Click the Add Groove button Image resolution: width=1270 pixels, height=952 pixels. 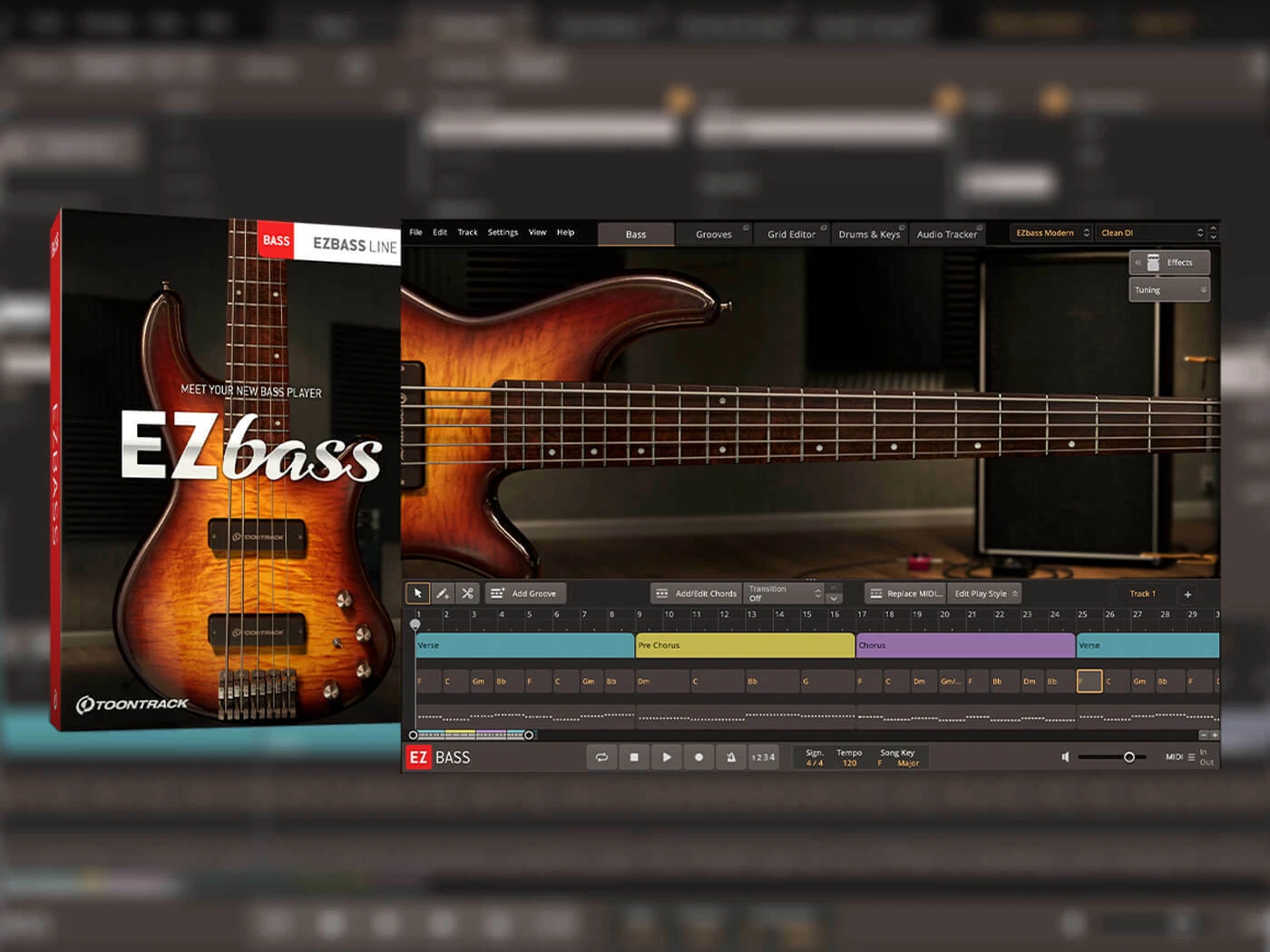tap(524, 593)
